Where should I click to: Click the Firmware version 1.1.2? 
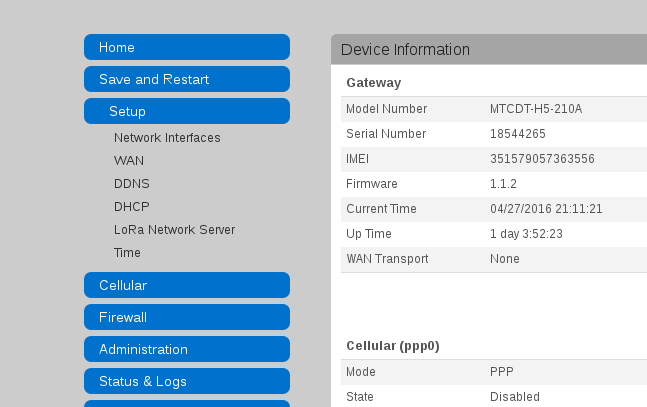[503, 184]
